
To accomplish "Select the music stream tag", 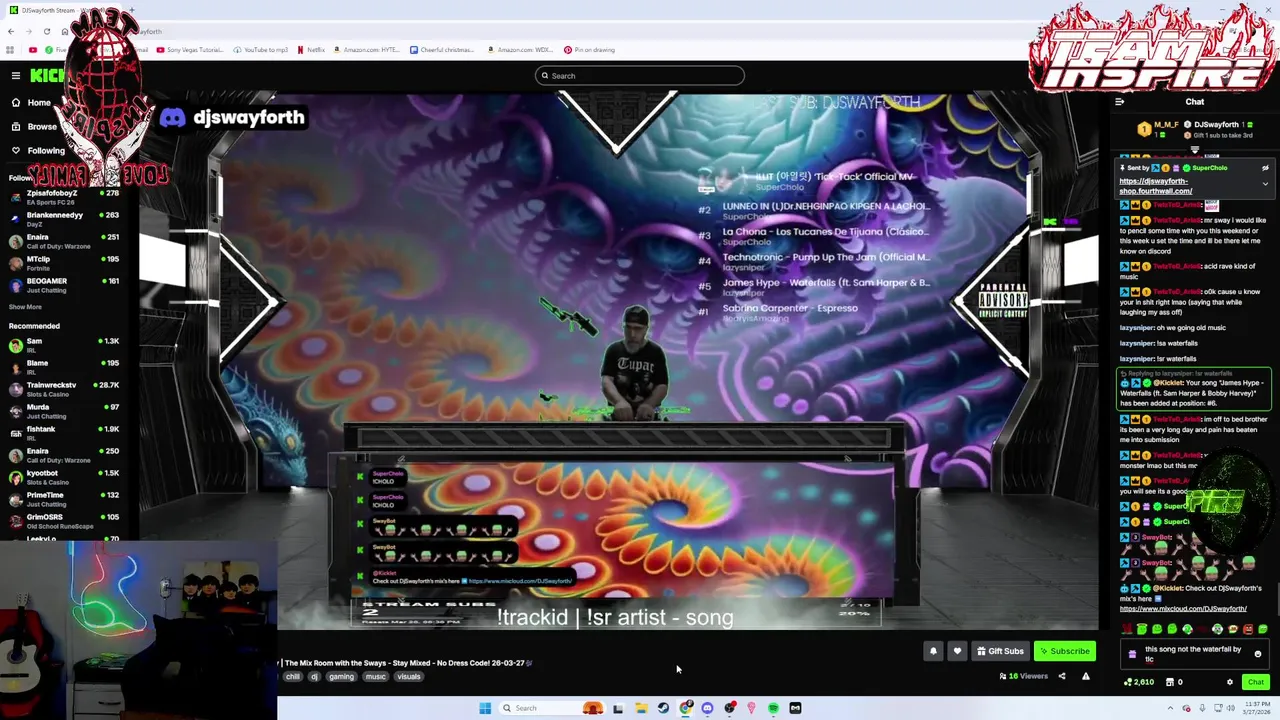I will coord(375,677).
